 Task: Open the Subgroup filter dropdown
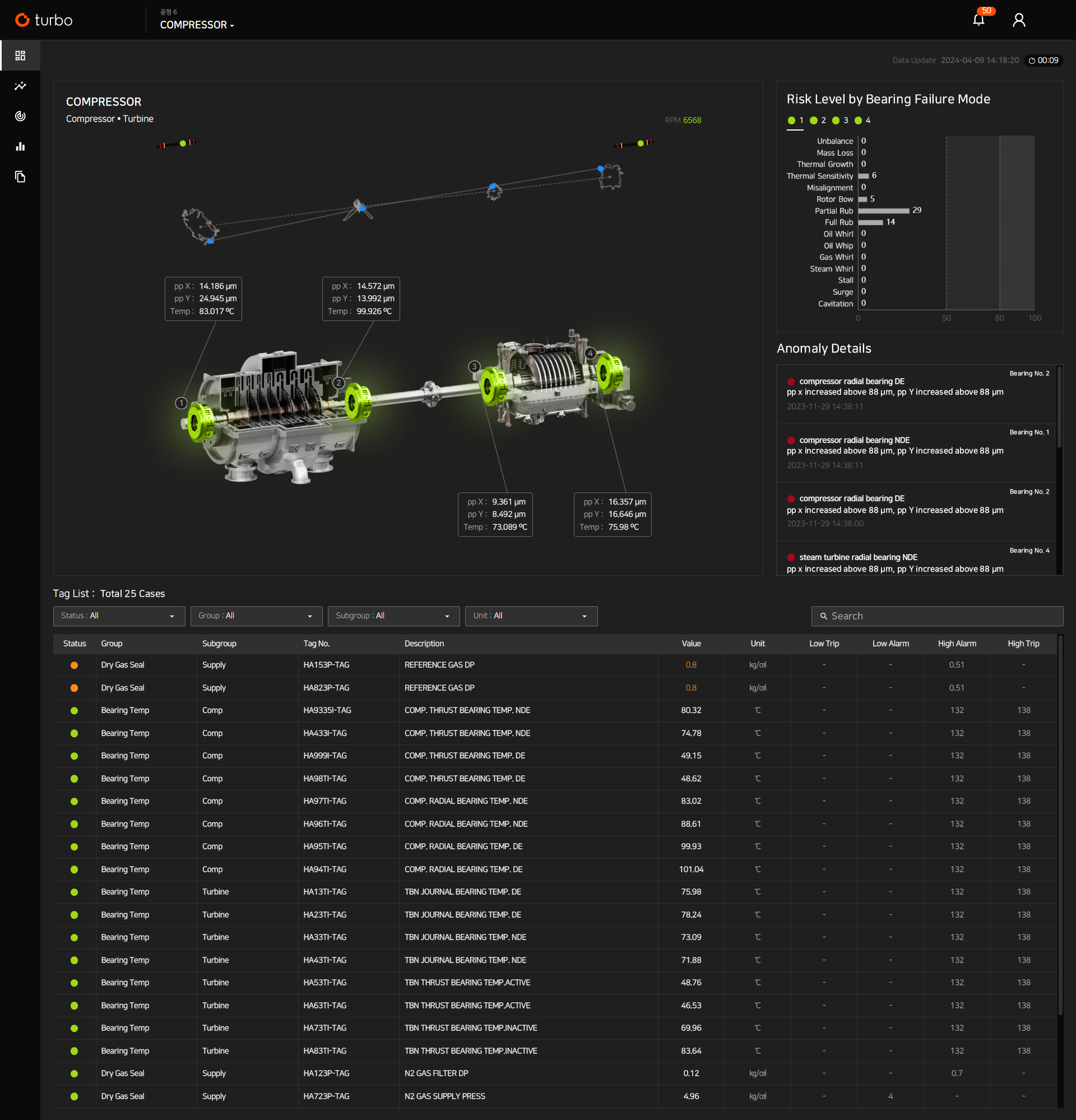[393, 616]
